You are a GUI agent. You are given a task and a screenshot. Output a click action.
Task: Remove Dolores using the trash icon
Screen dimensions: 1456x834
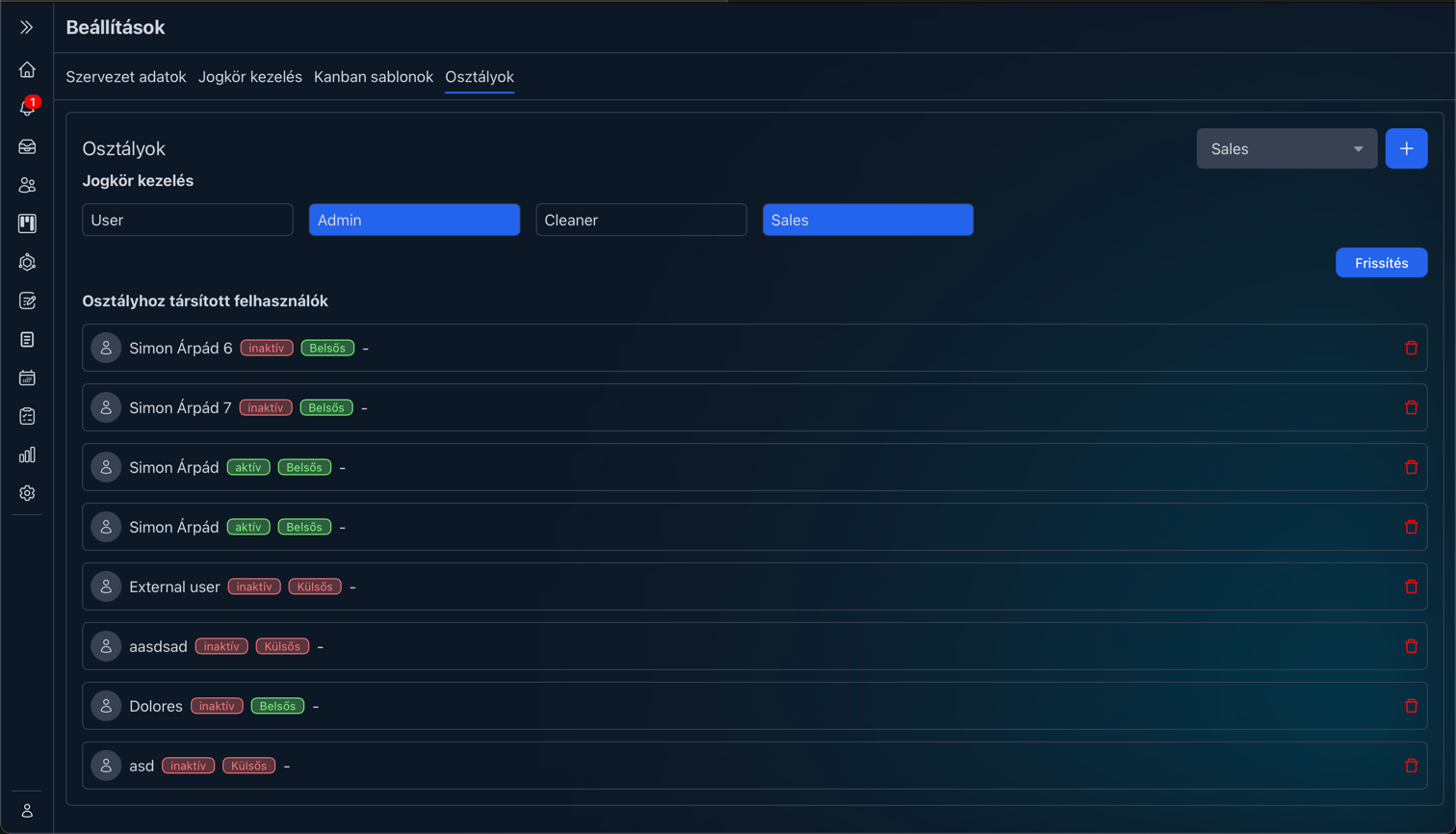point(1411,706)
